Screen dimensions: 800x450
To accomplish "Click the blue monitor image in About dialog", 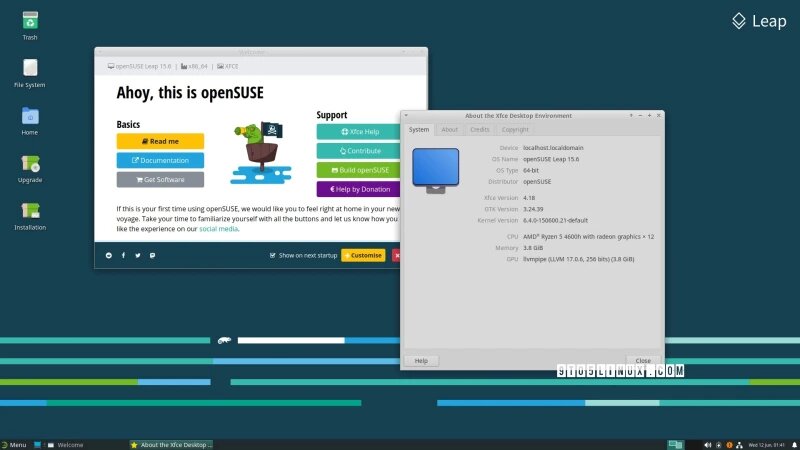I will click(x=436, y=170).
